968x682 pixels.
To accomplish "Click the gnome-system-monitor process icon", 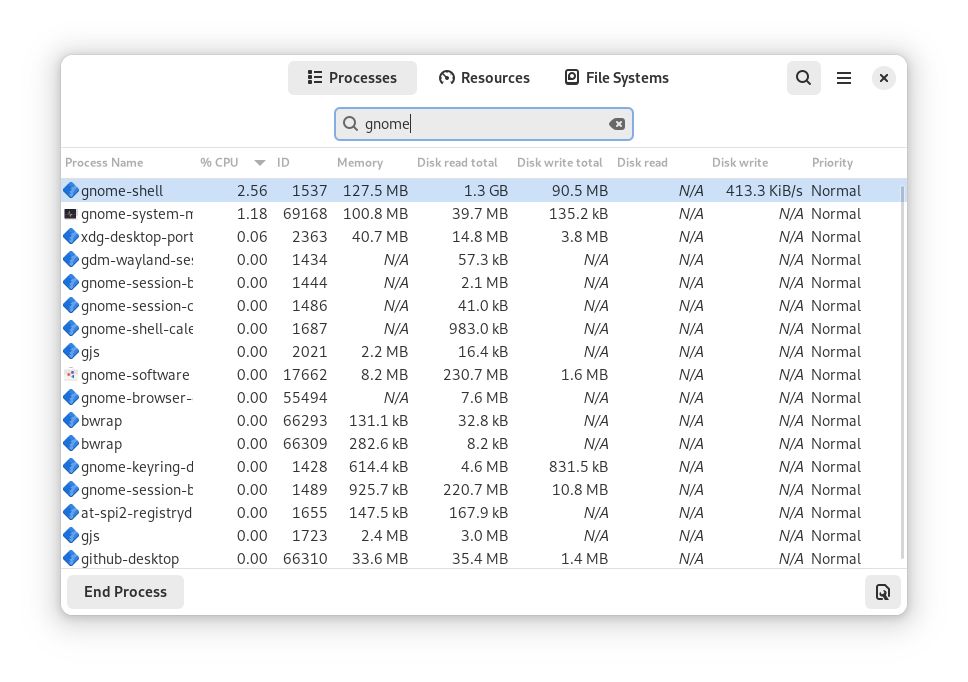I will coord(71,213).
